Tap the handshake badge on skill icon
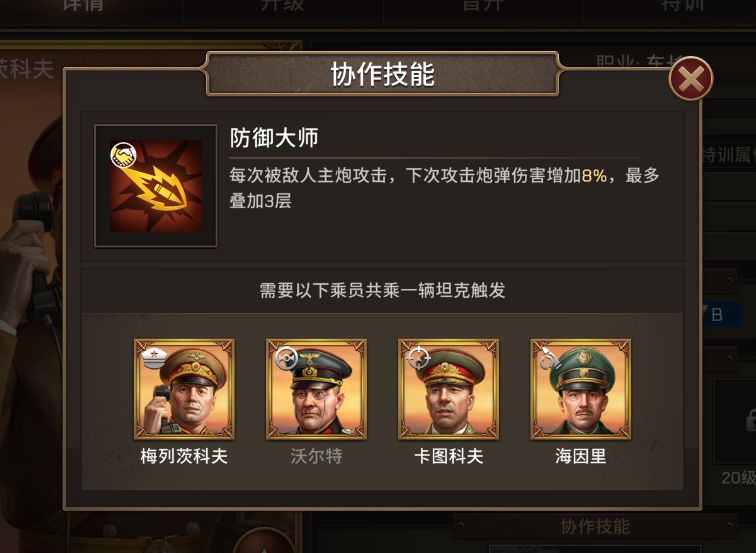Screen dimensions: 756x553 tap(123, 155)
